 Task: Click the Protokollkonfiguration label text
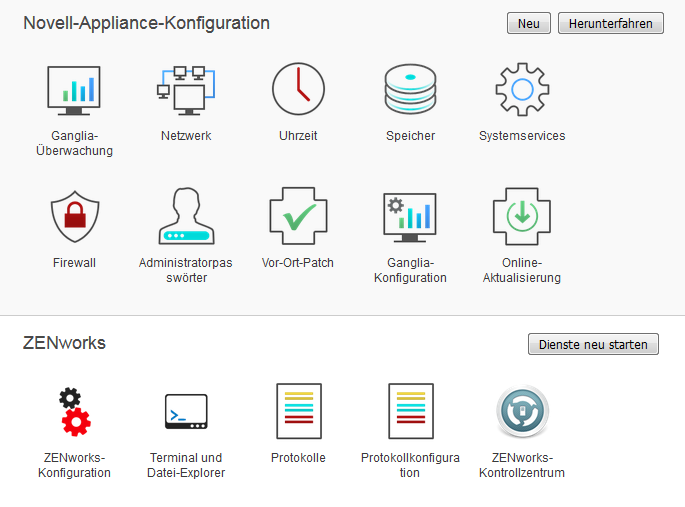click(x=410, y=465)
